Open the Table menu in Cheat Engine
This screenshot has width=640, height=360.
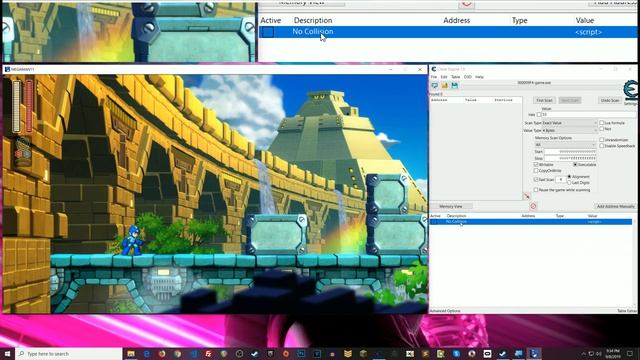[456, 77]
